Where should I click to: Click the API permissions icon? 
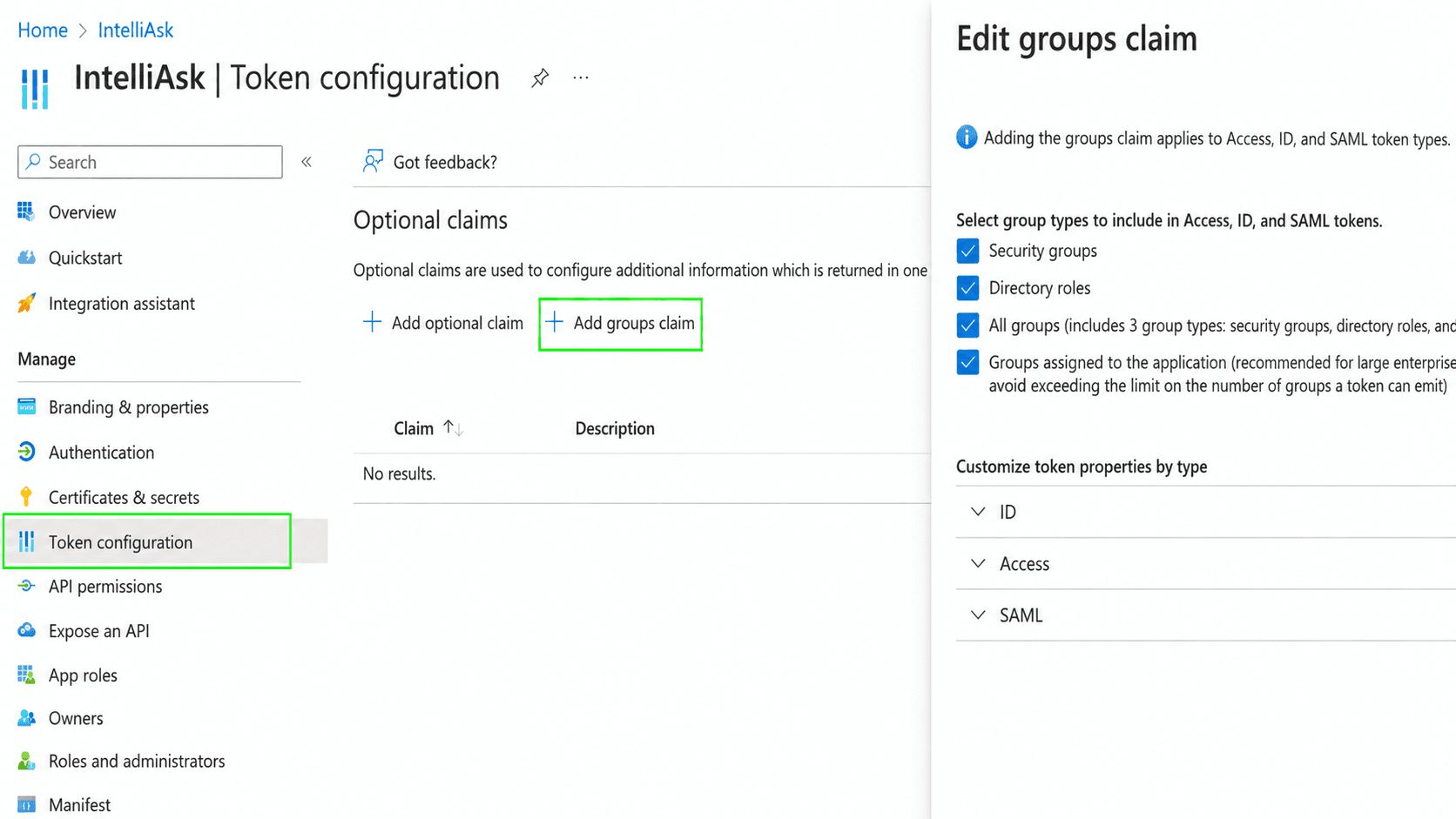[x=26, y=586]
